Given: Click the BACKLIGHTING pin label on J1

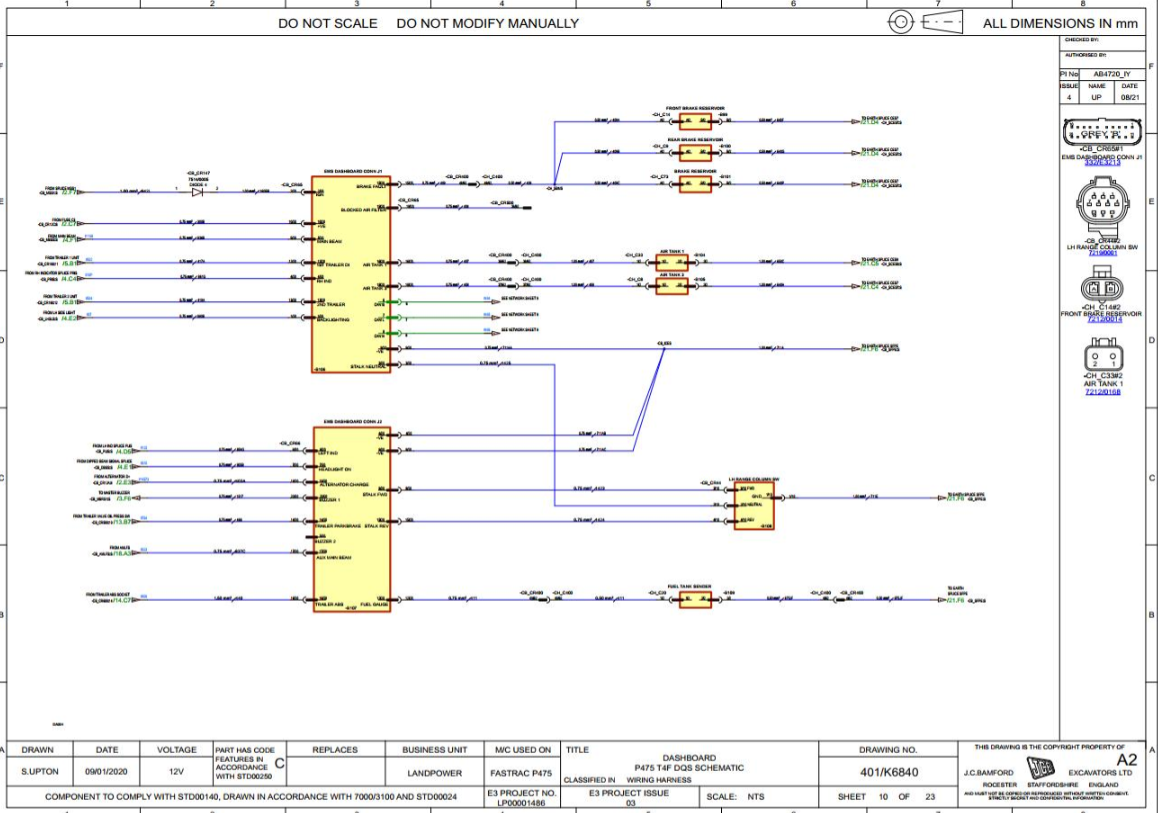Looking at the screenshot, I should (x=333, y=320).
